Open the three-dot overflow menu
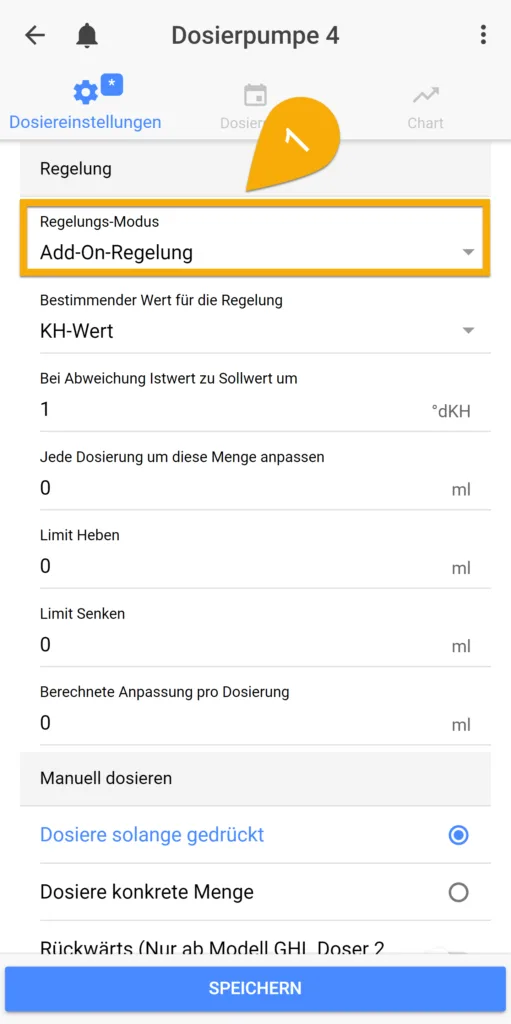 point(483,35)
